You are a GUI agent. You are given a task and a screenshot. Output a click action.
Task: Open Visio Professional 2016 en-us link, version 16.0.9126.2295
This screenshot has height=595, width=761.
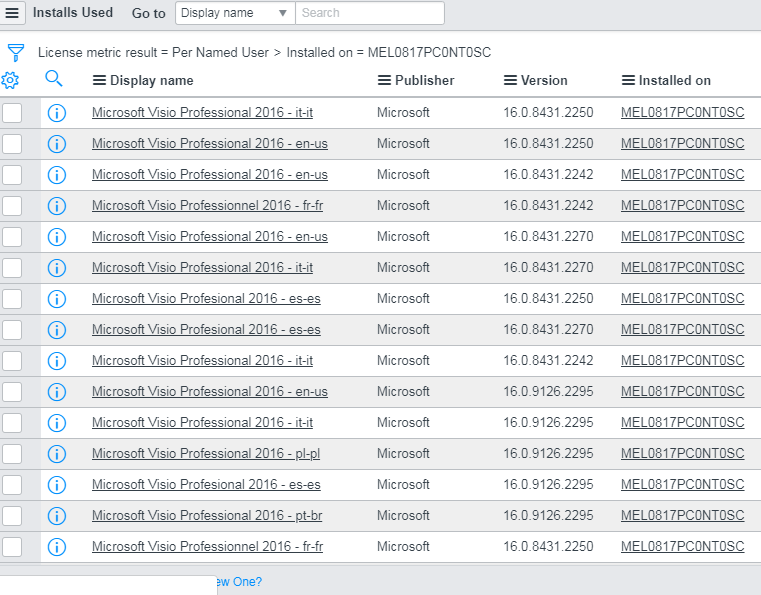210,392
